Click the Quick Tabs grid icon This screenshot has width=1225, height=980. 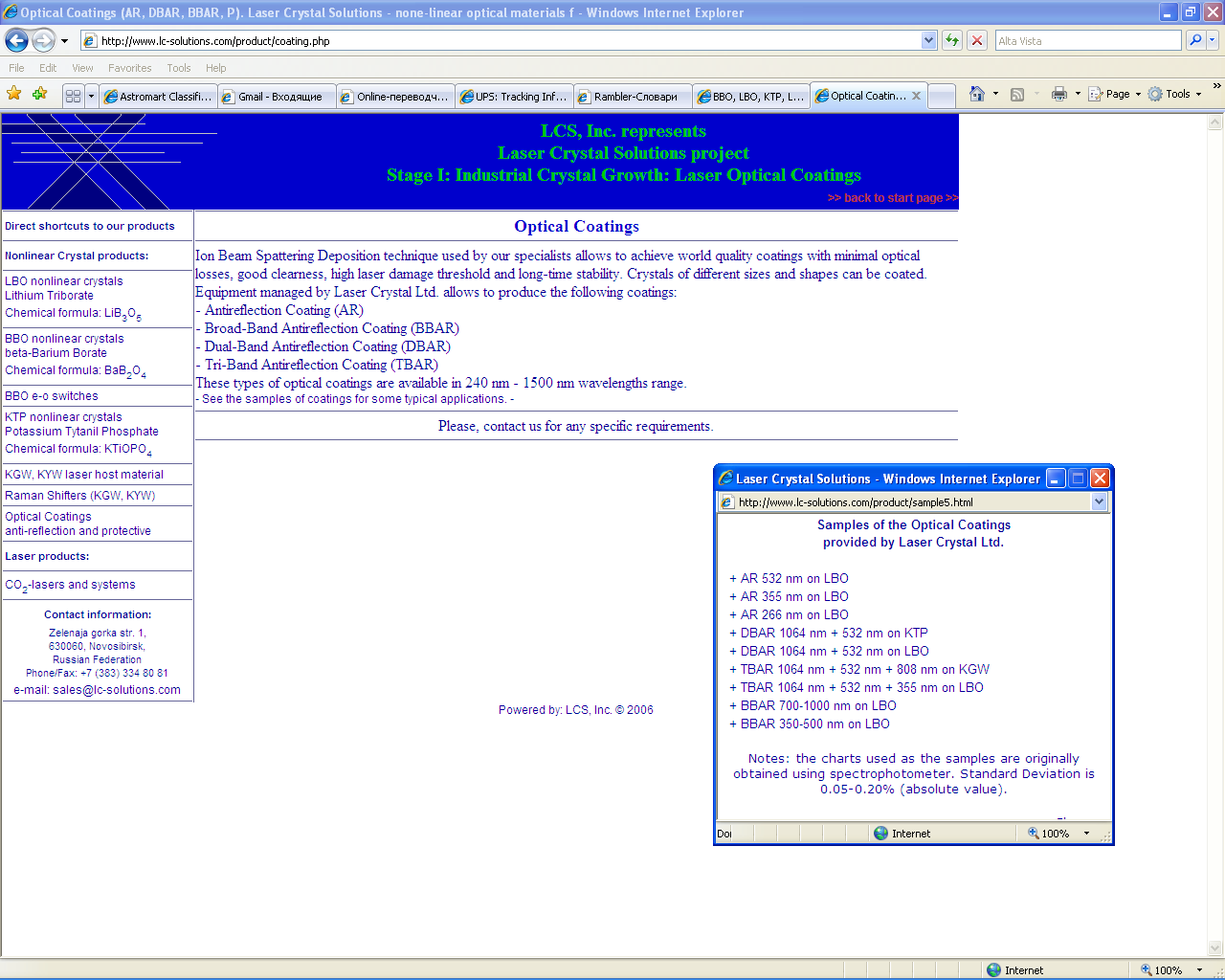(x=73, y=97)
